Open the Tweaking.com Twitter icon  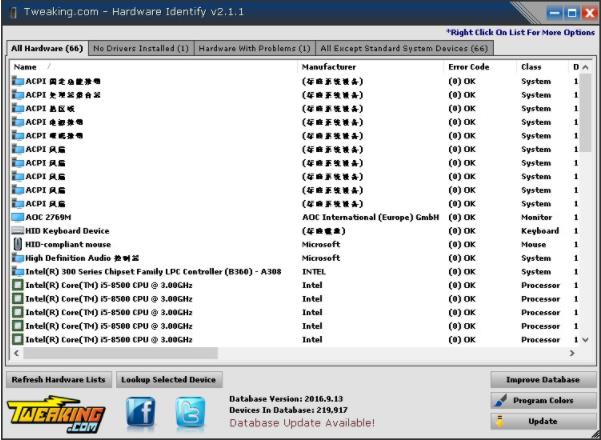pos(190,411)
